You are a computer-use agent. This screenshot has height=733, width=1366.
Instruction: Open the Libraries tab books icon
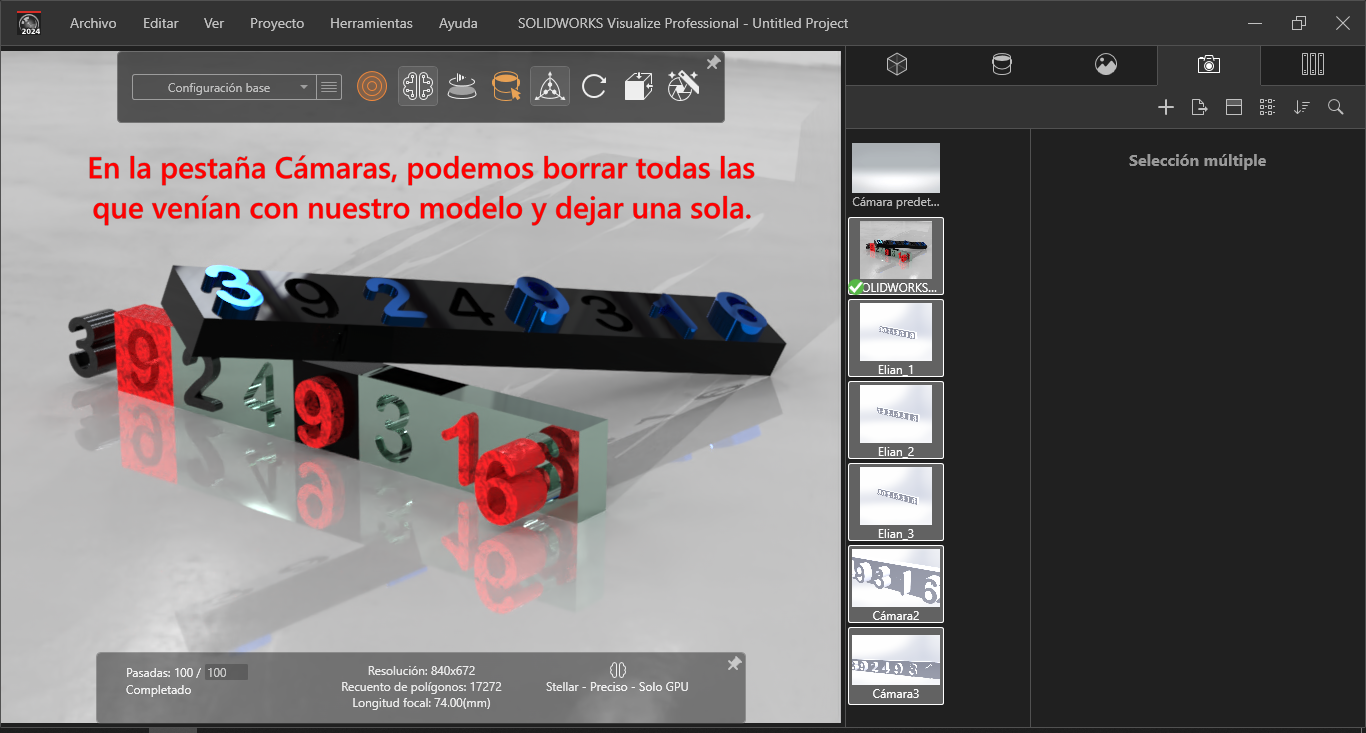click(x=1313, y=64)
